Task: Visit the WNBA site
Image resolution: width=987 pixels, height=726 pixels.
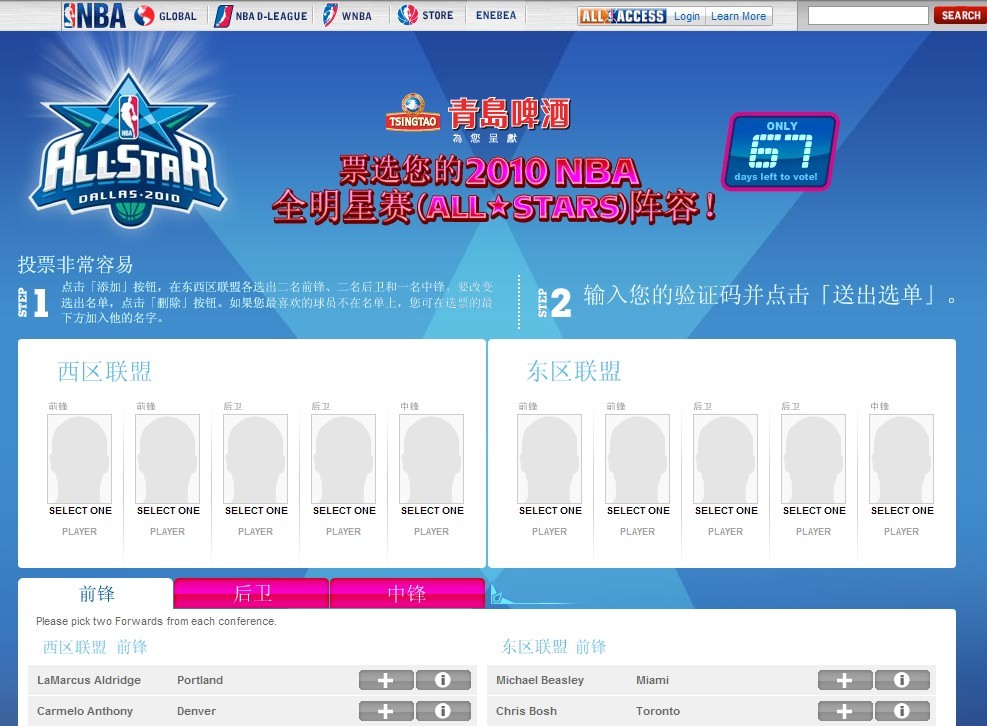Action: [x=347, y=15]
